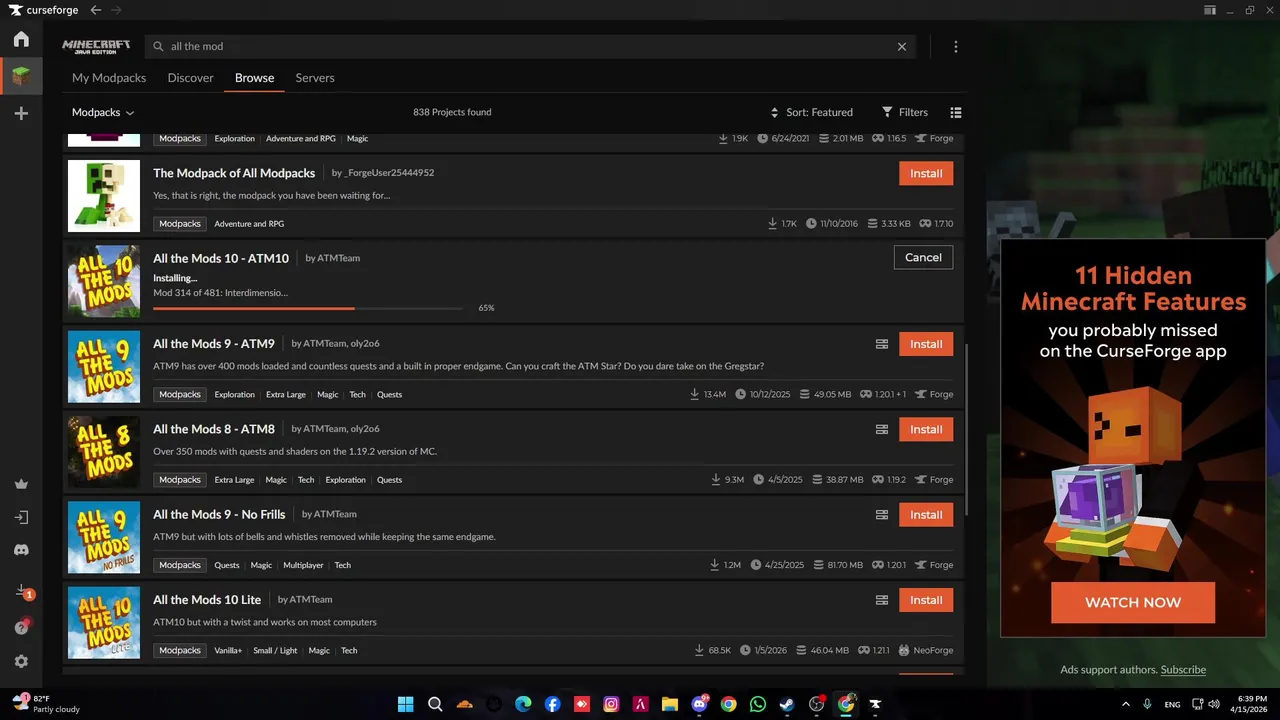Click the search field containing 'all the mod'
1280x720 pixels.
530,46
